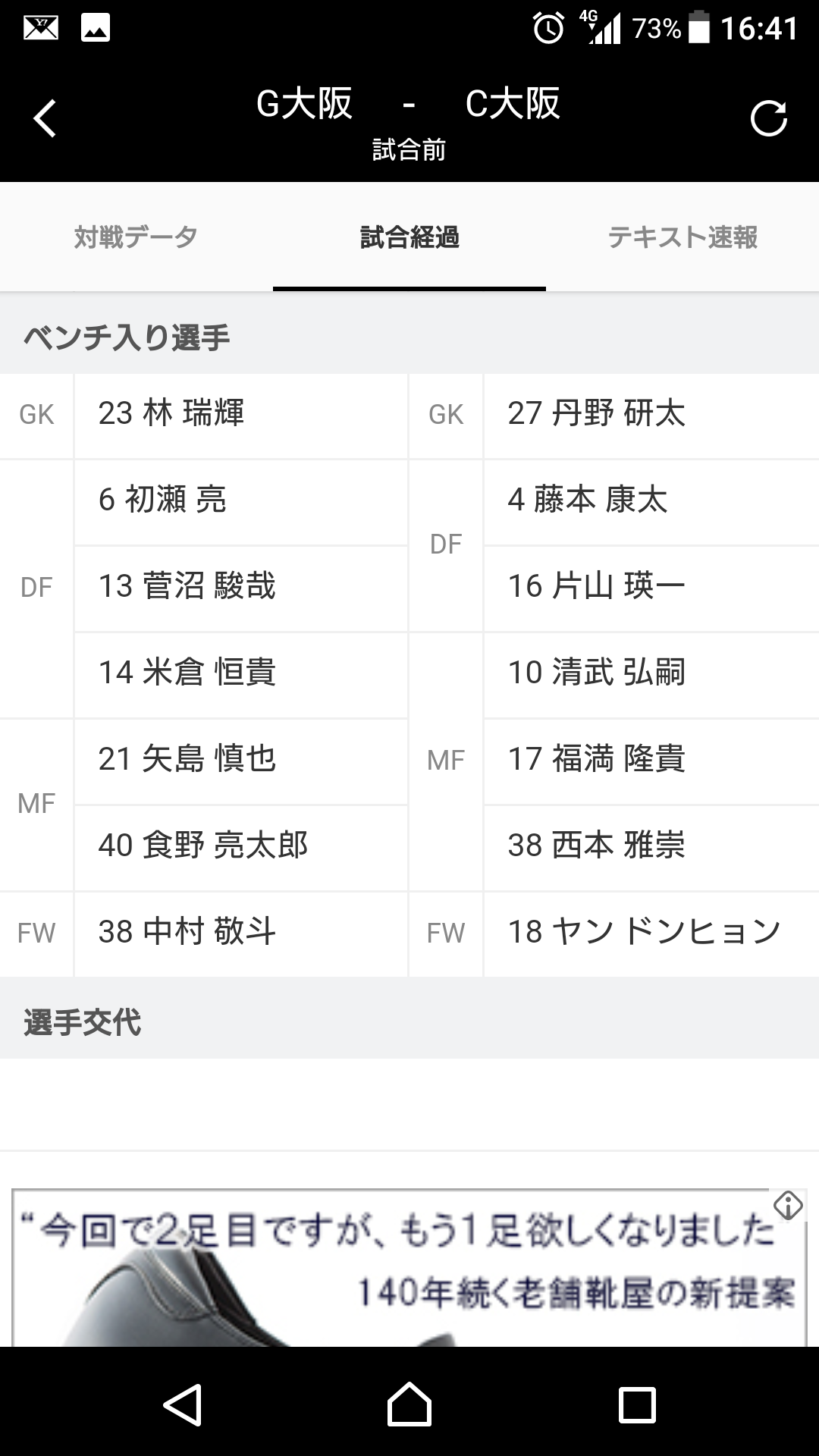Open the recent apps square button
Screen dimensions: 819x1456
pyautogui.click(x=637, y=1404)
